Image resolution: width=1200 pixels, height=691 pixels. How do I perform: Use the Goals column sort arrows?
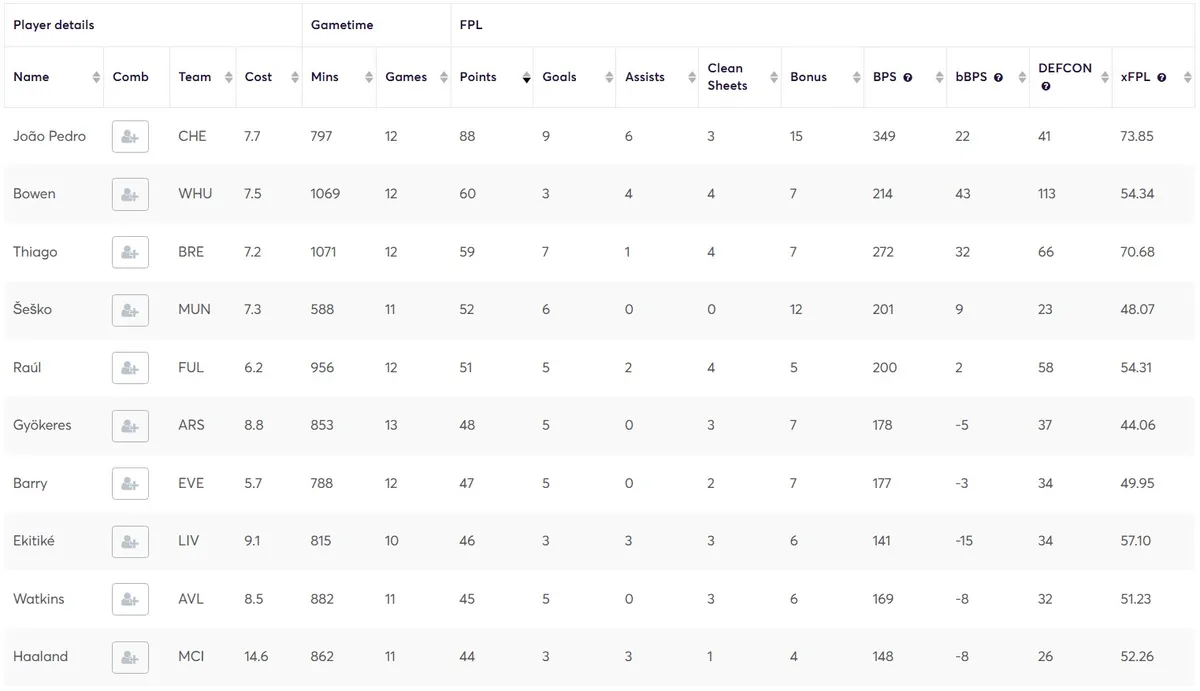tap(610, 77)
